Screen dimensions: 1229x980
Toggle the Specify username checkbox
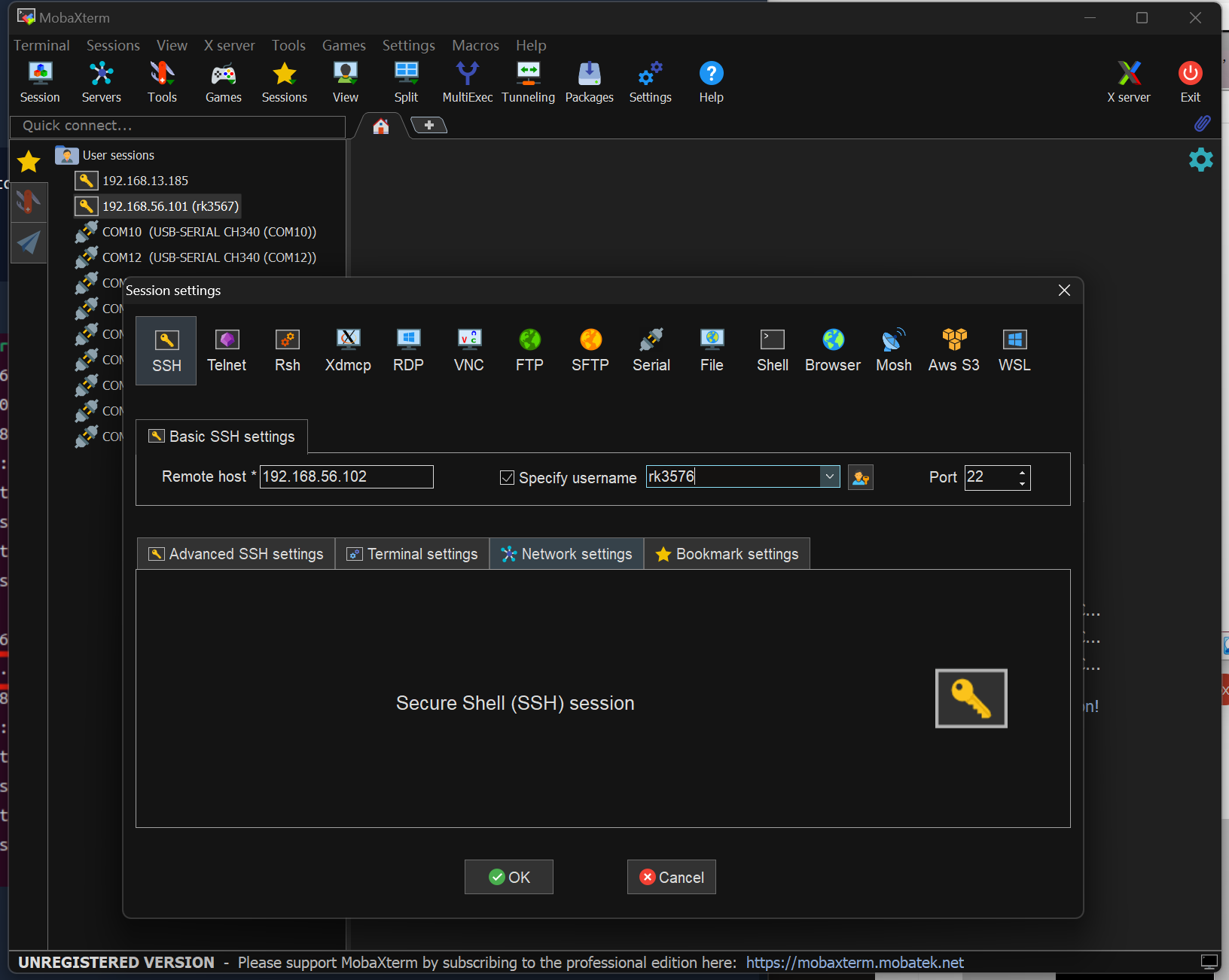(x=507, y=477)
